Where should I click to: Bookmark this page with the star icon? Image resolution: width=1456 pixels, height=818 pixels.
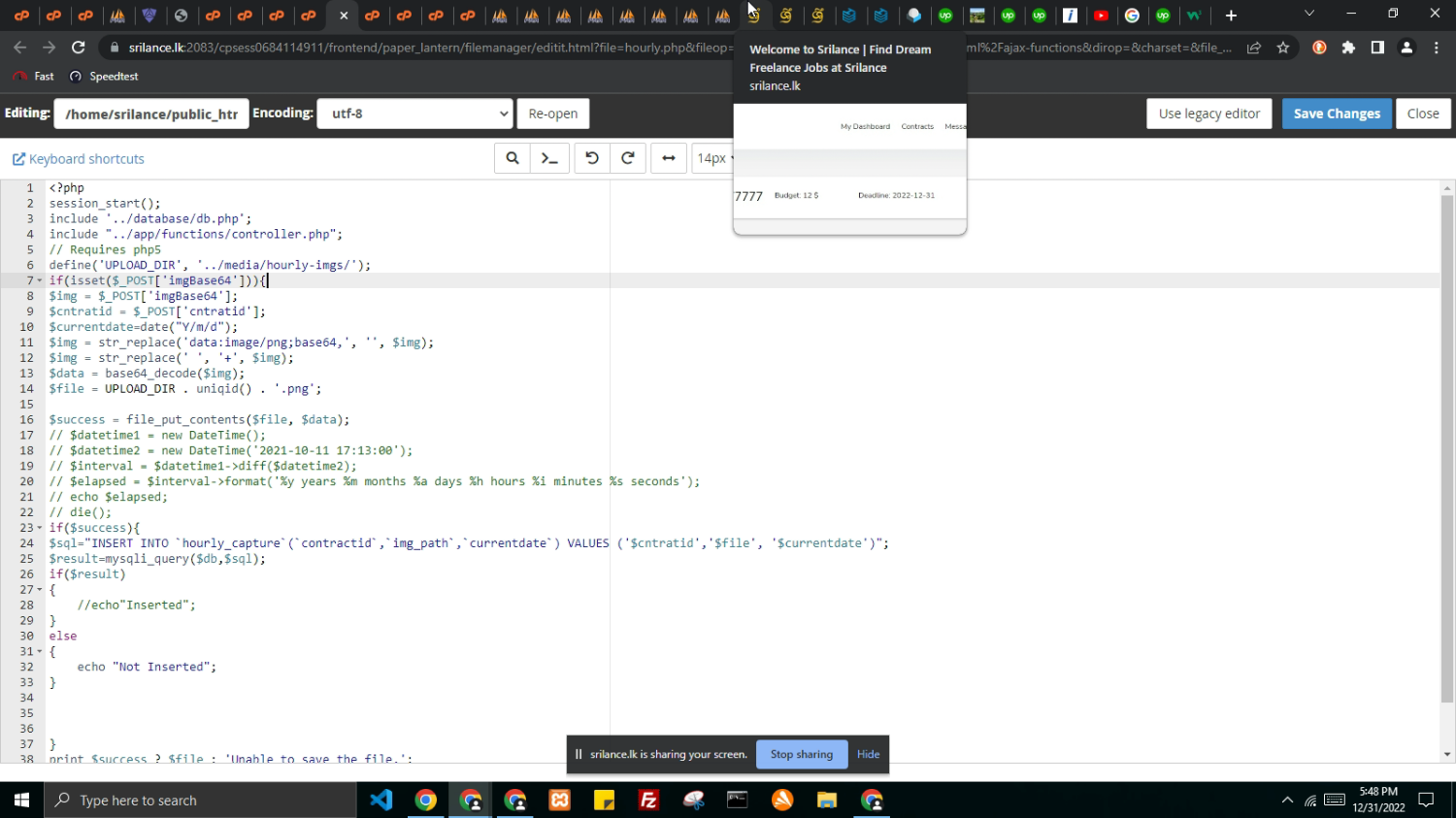click(1283, 48)
